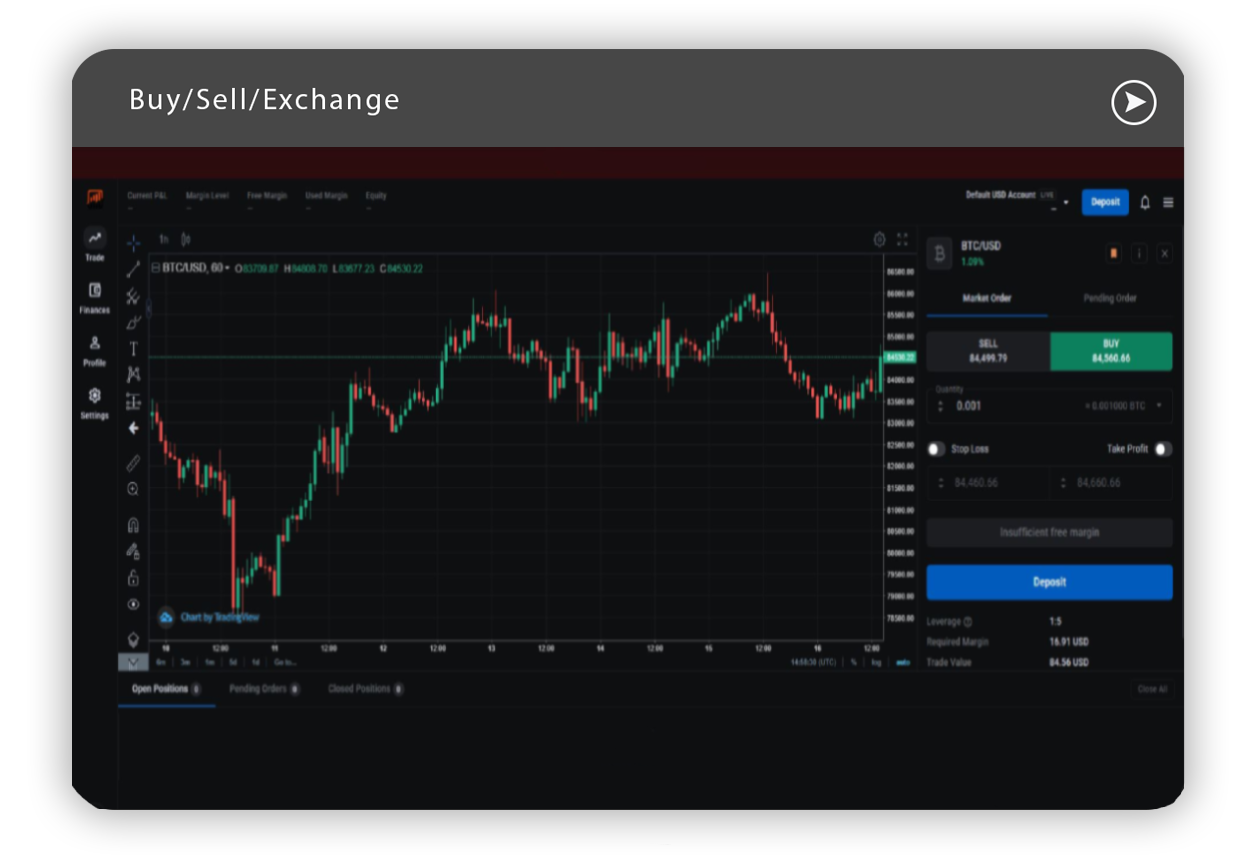The height and width of the screenshot is (860, 1257).
Task: Select the 3m date range
Action: (x=185, y=662)
